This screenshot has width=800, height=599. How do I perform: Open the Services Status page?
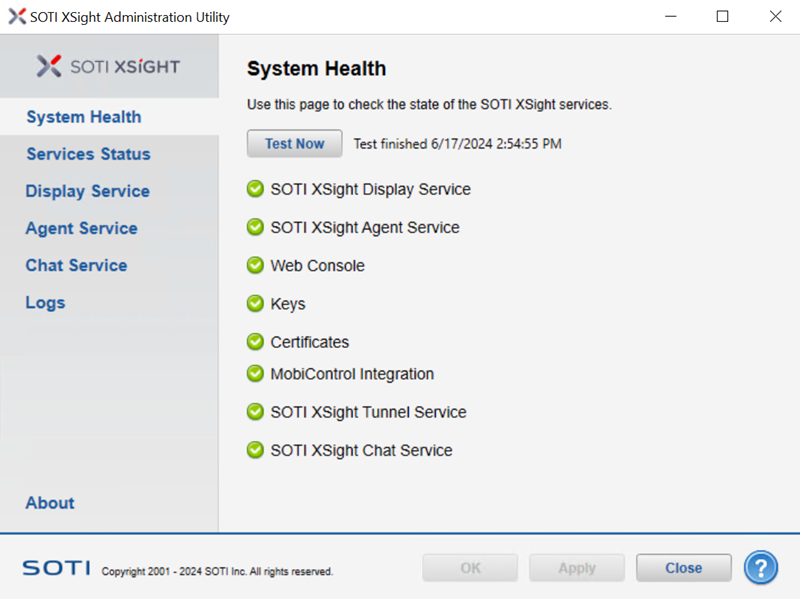pyautogui.click(x=88, y=154)
